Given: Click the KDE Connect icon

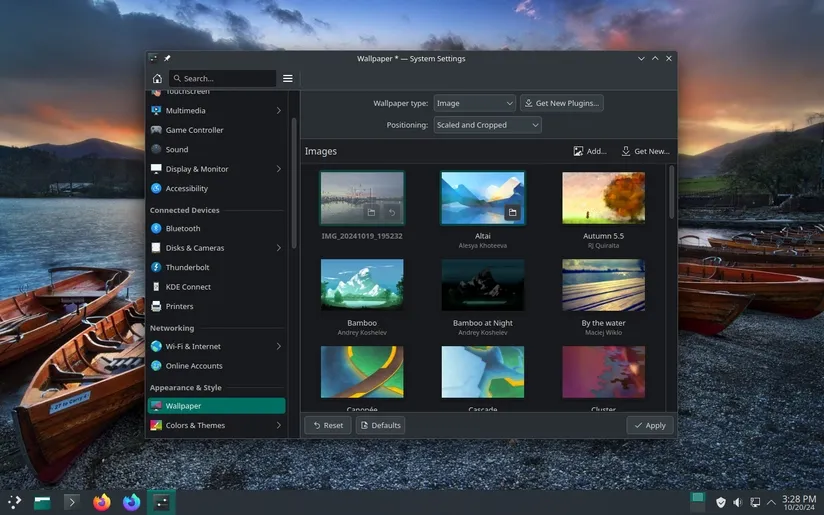Looking at the screenshot, I should pos(156,286).
